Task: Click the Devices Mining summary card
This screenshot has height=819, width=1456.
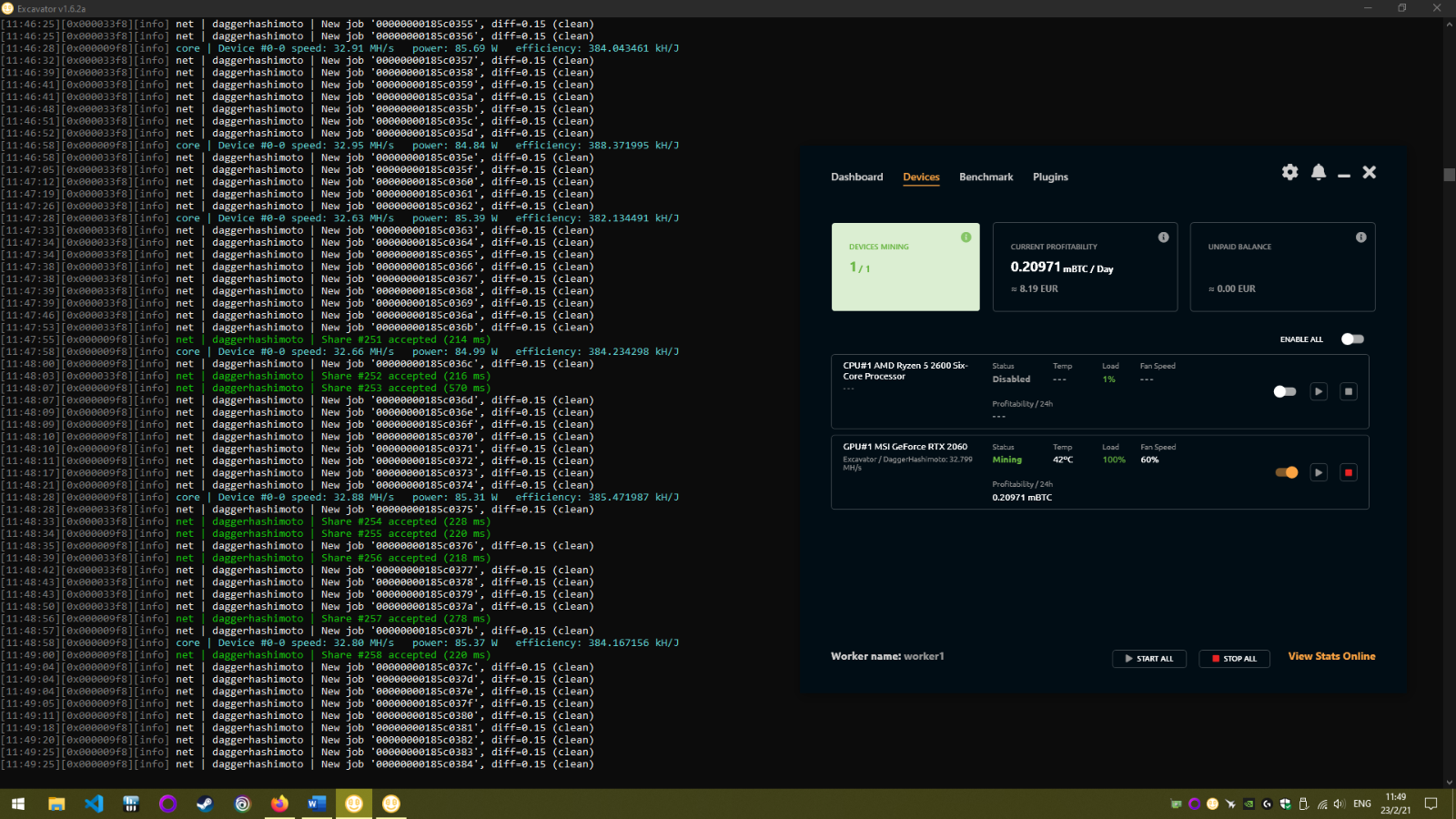Action: coord(905,267)
